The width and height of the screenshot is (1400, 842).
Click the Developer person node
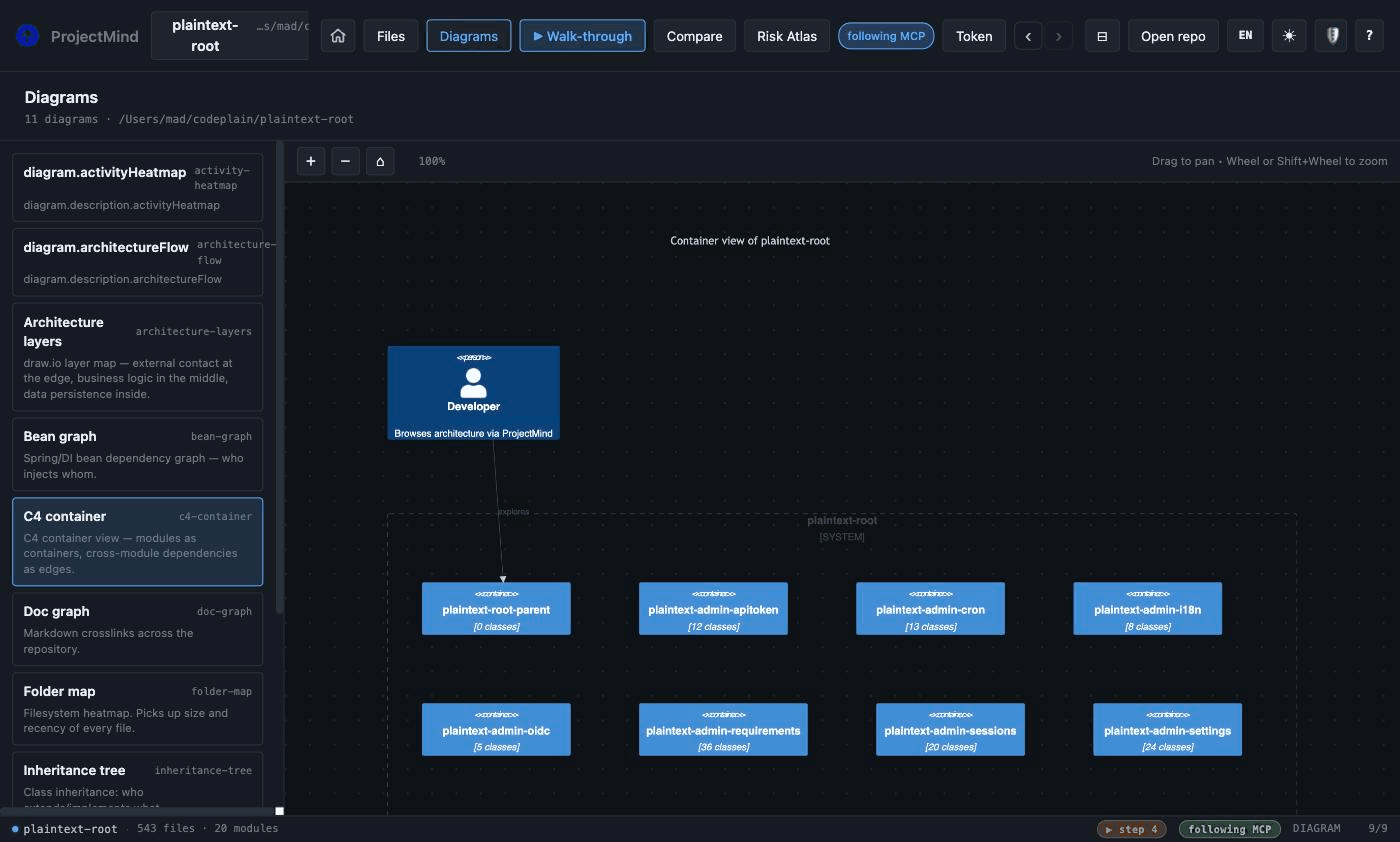tap(474, 393)
